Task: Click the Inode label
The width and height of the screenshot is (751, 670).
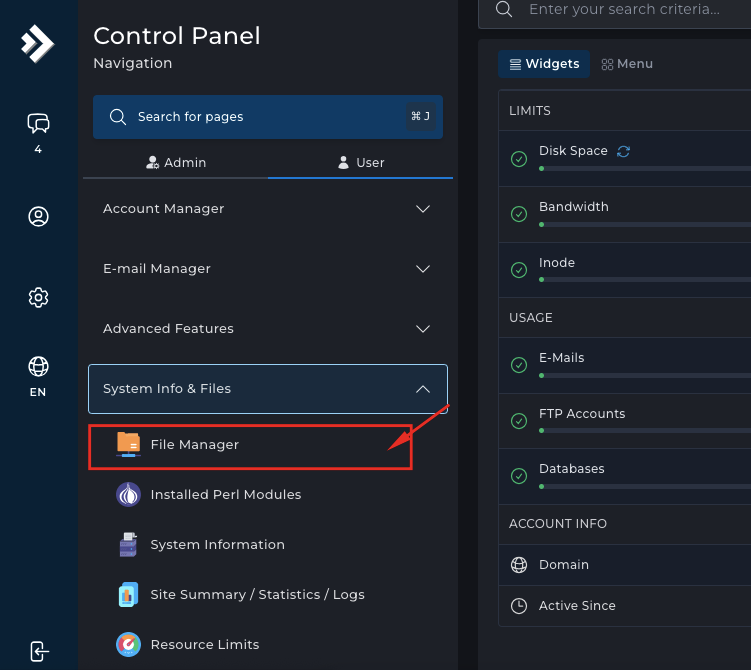Action: tap(557, 263)
